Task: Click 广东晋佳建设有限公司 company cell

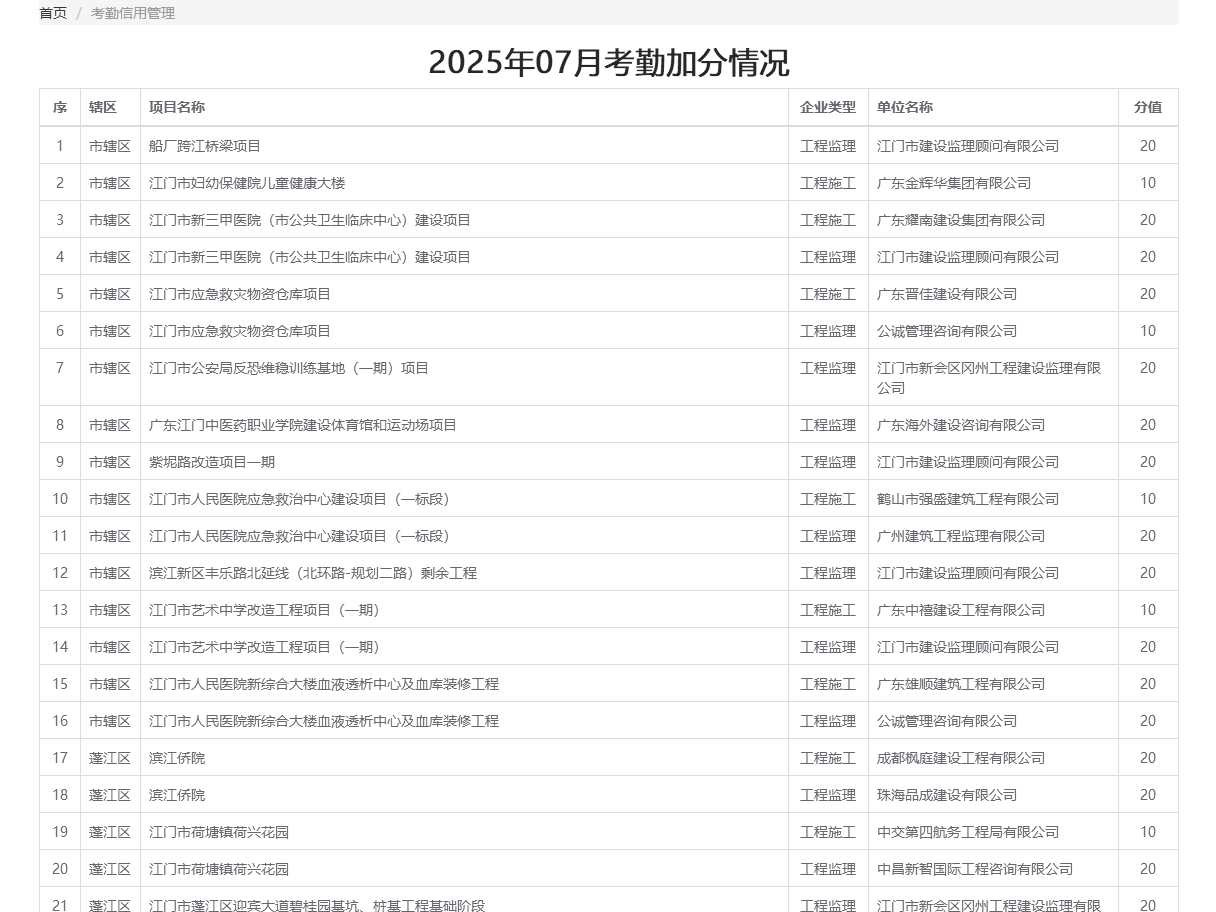Action: pyautogui.click(x=946, y=294)
